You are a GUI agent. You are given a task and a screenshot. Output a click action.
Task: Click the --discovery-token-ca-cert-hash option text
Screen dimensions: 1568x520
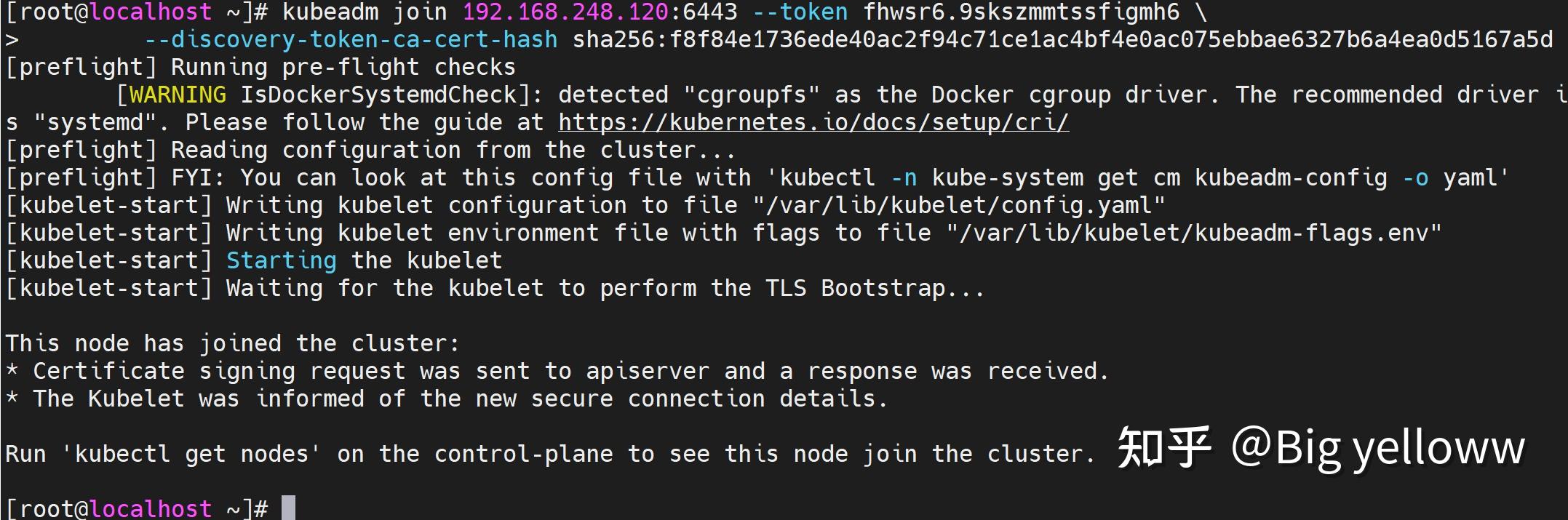(x=351, y=39)
